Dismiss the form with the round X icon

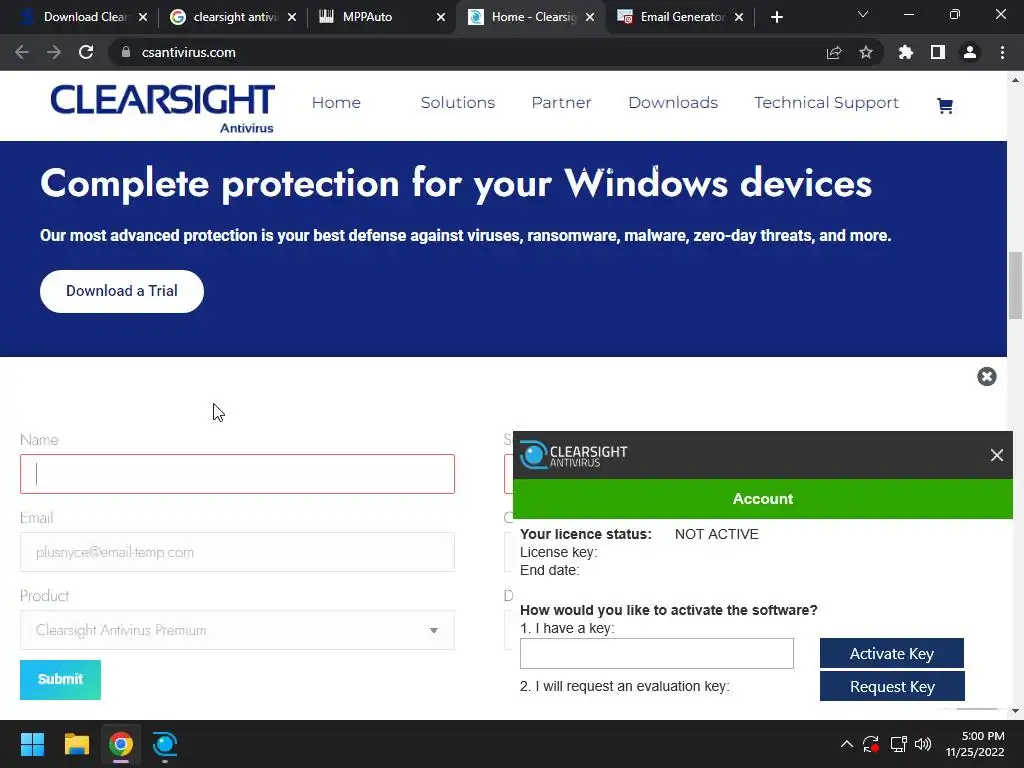986,377
